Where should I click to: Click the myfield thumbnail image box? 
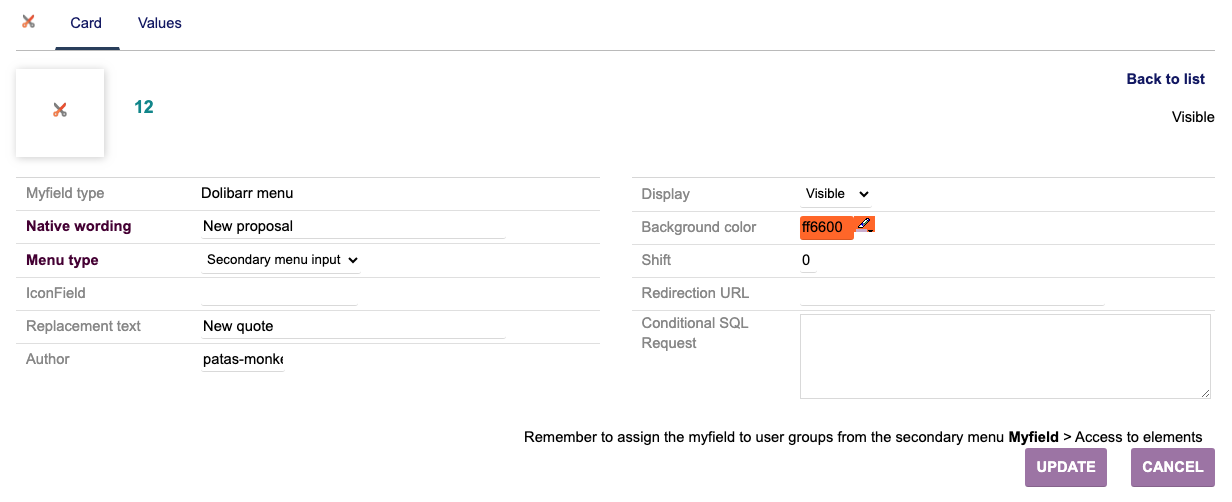click(x=60, y=112)
